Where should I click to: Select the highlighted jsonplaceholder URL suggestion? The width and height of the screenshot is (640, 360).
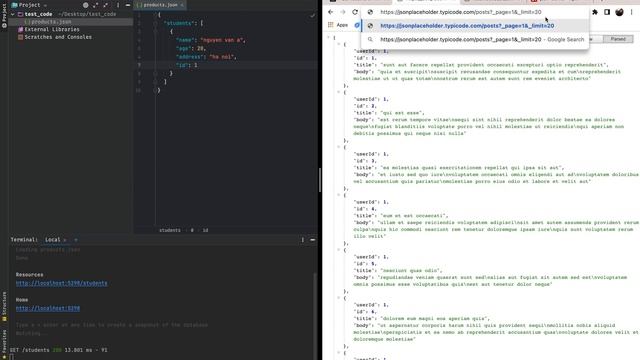[475, 26]
